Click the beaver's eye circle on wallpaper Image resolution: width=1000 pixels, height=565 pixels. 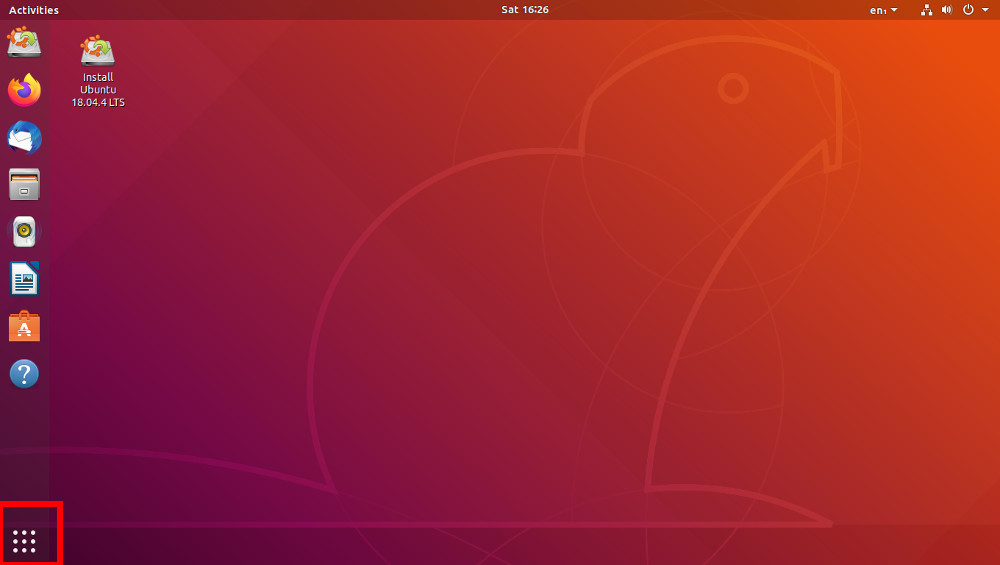point(733,89)
